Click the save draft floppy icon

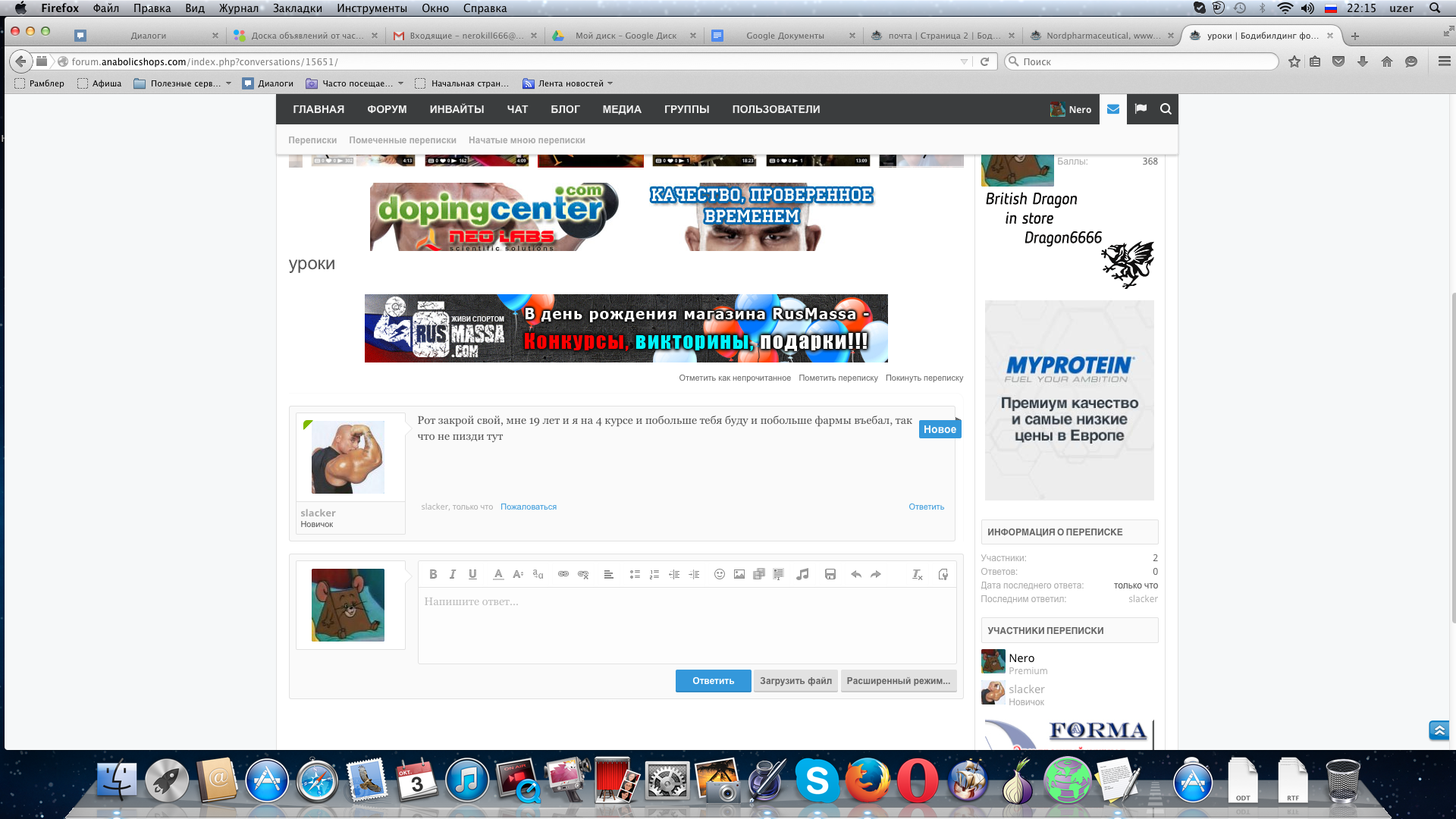click(x=830, y=574)
